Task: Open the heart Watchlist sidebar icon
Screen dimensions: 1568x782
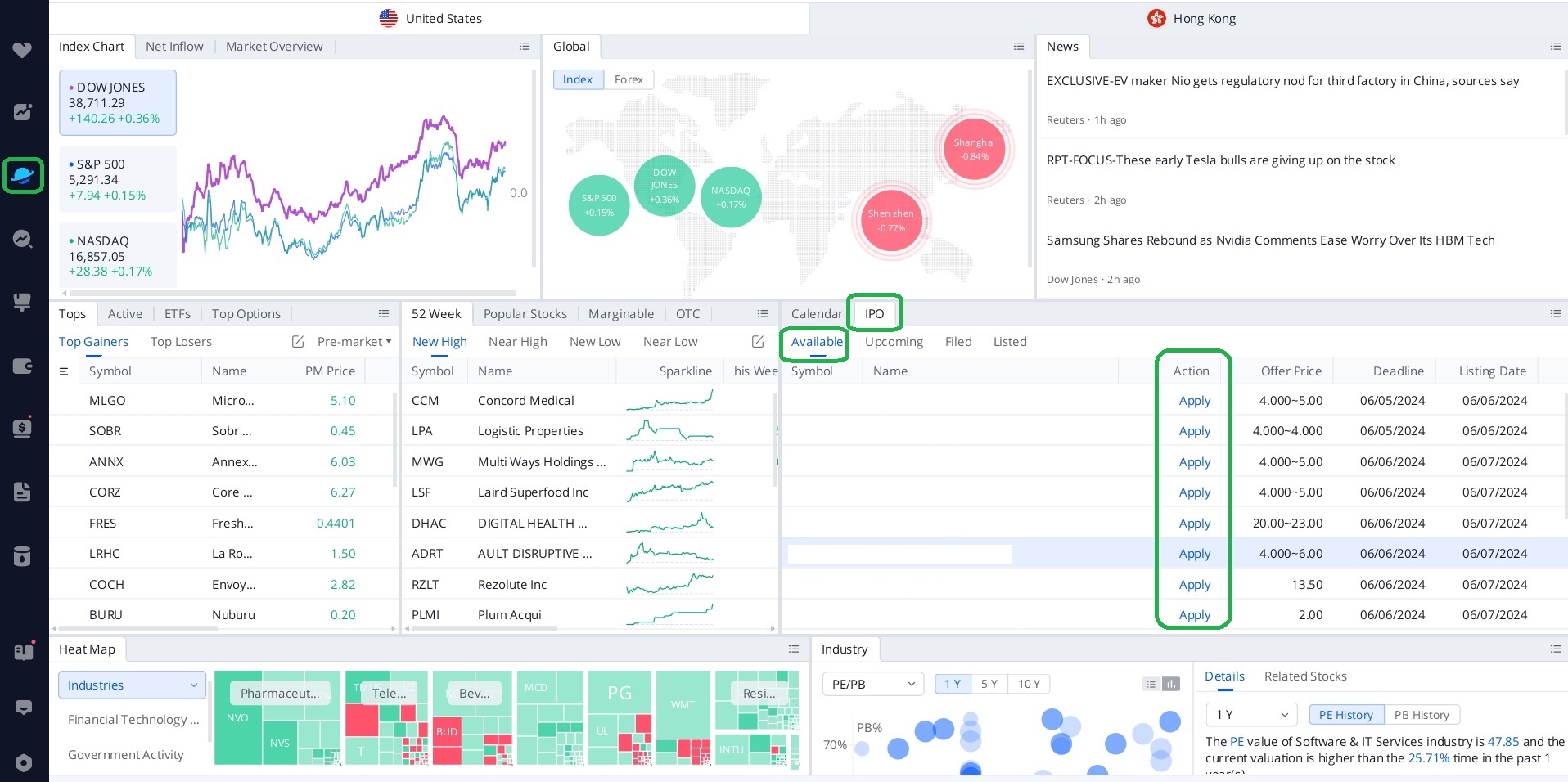Action: 22,50
